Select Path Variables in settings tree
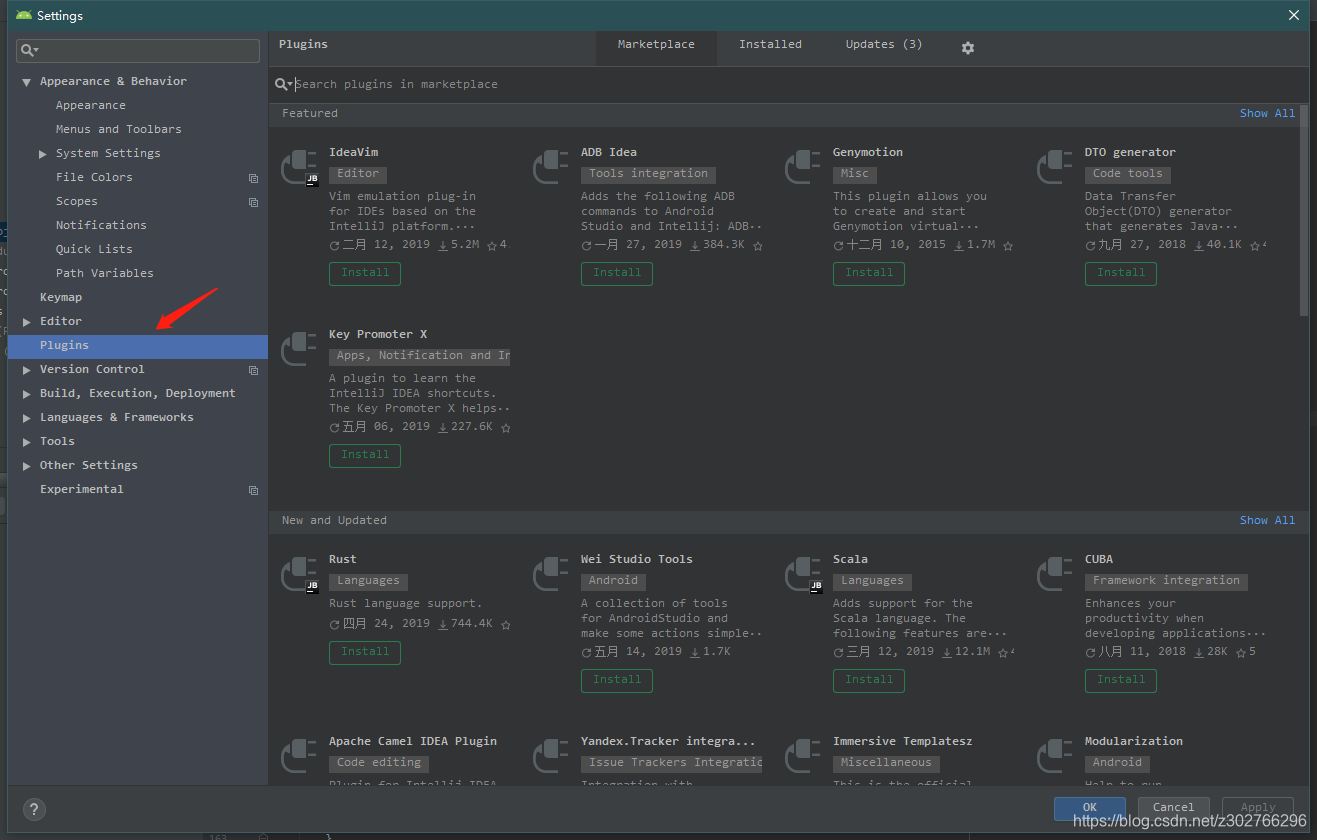The image size is (1317, 840). click(x=105, y=274)
